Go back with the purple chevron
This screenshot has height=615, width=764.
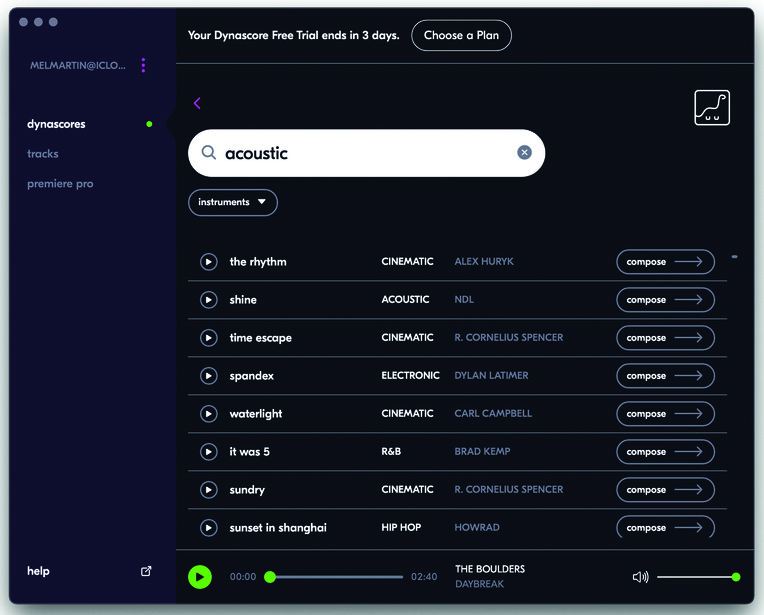197,103
